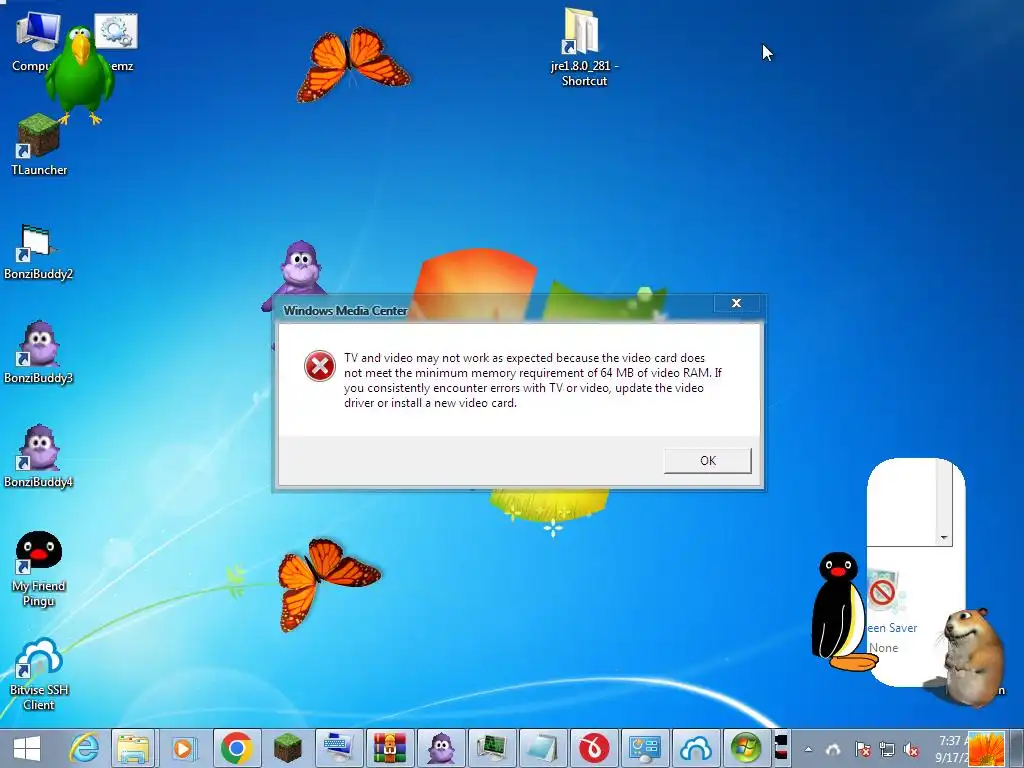
Task: Click the Screen Saver link in partial window
Action: tap(892, 628)
